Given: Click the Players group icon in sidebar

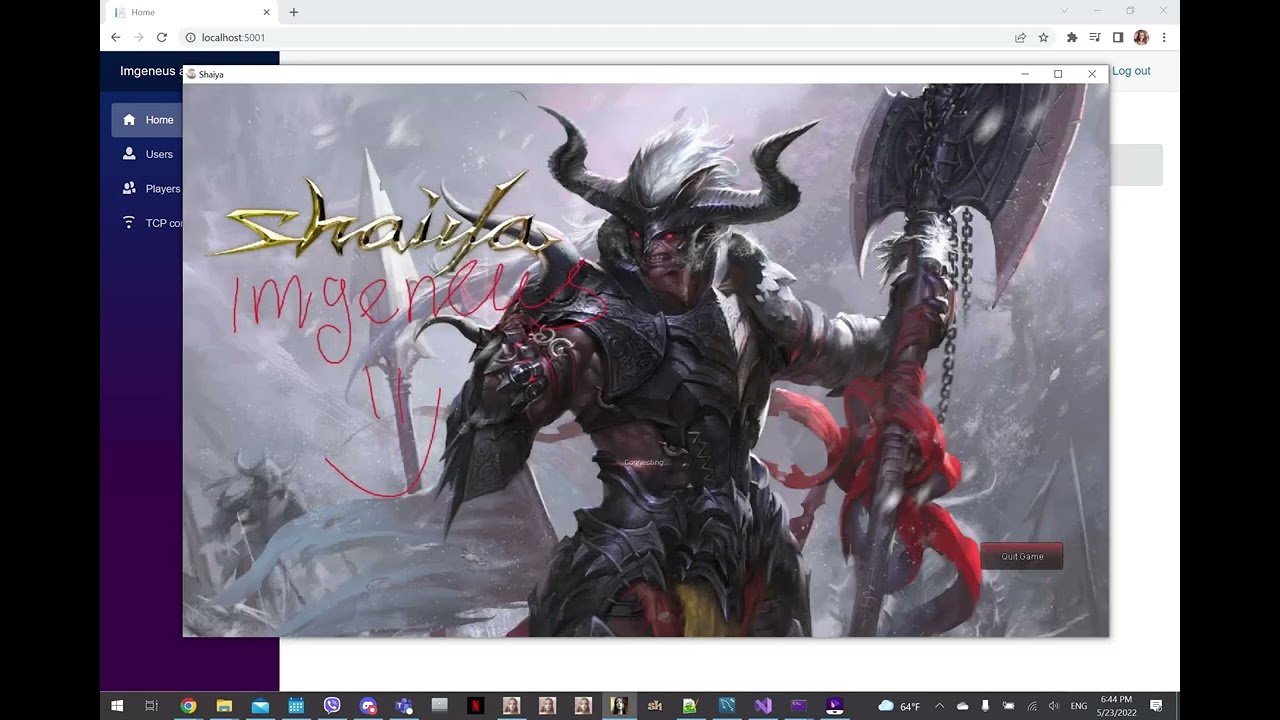Looking at the screenshot, I should [129, 188].
